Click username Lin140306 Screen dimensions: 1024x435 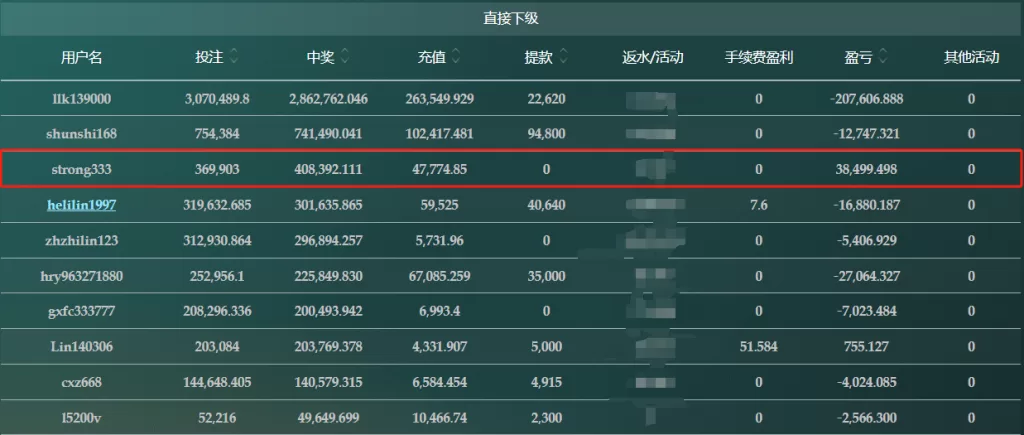[82, 347]
